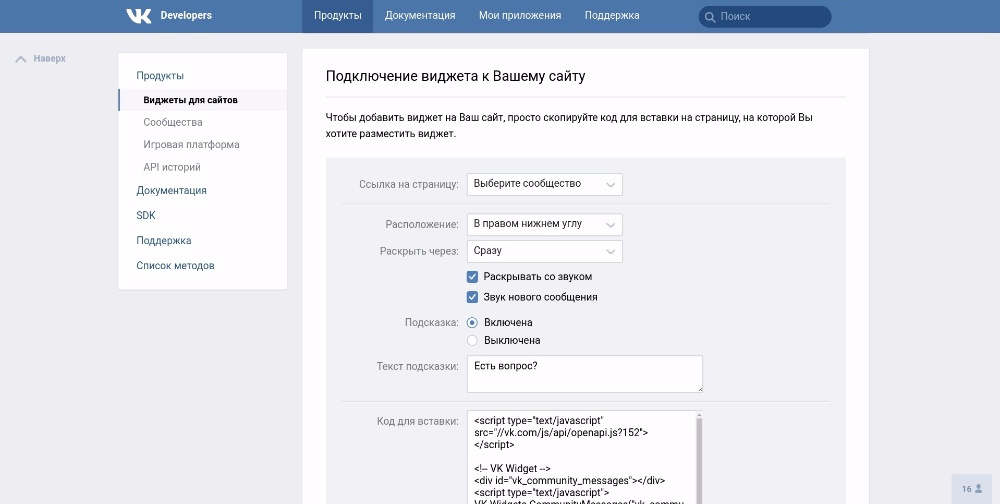Image resolution: width=1000 pixels, height=504 pixels.
Task: Open the Документация top navigation tab
Action: point(420,16)
